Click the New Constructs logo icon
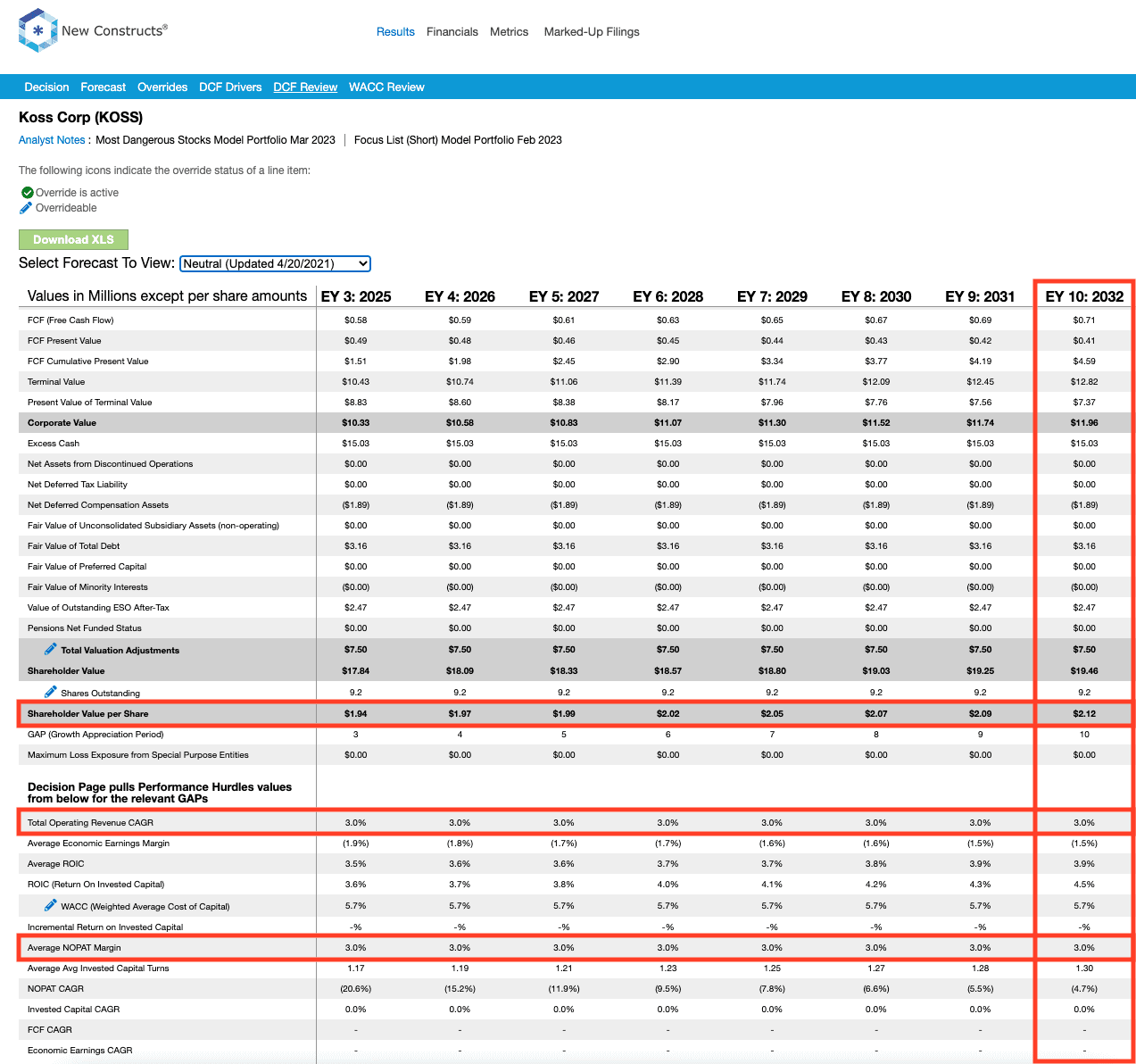This screenshot has width=1136, height=1064. (37, 30)
